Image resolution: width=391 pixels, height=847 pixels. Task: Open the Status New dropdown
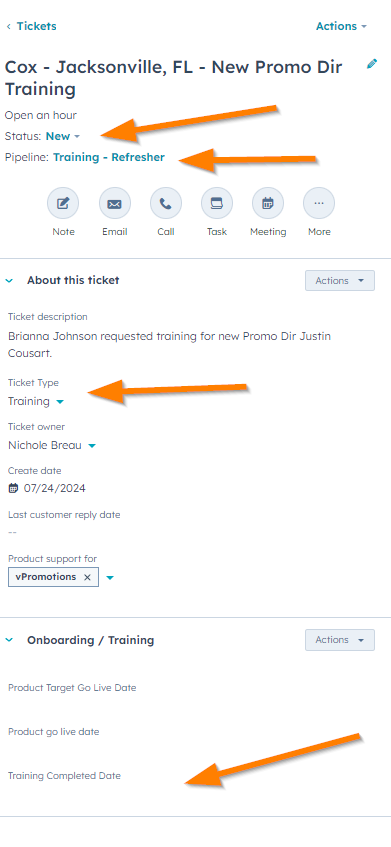coord(63,136)
